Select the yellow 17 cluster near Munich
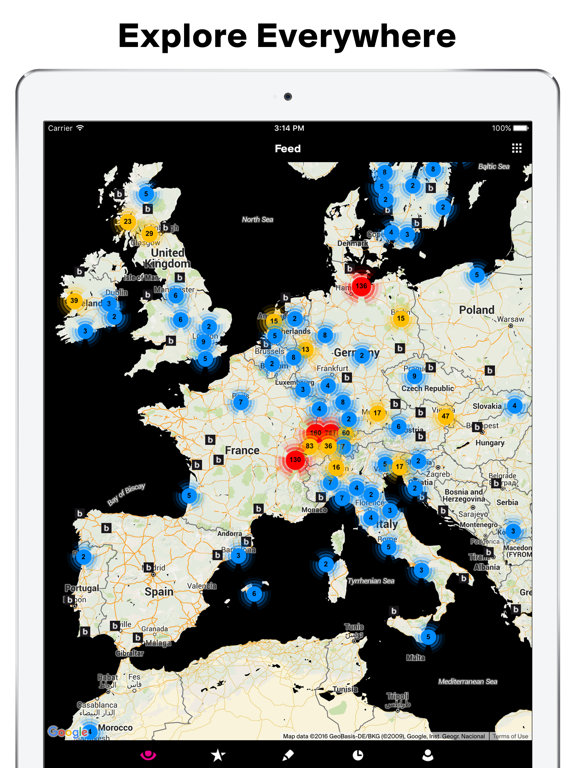Image resolution: width=576 pixels, height=768 pixels. click(377, 413)
